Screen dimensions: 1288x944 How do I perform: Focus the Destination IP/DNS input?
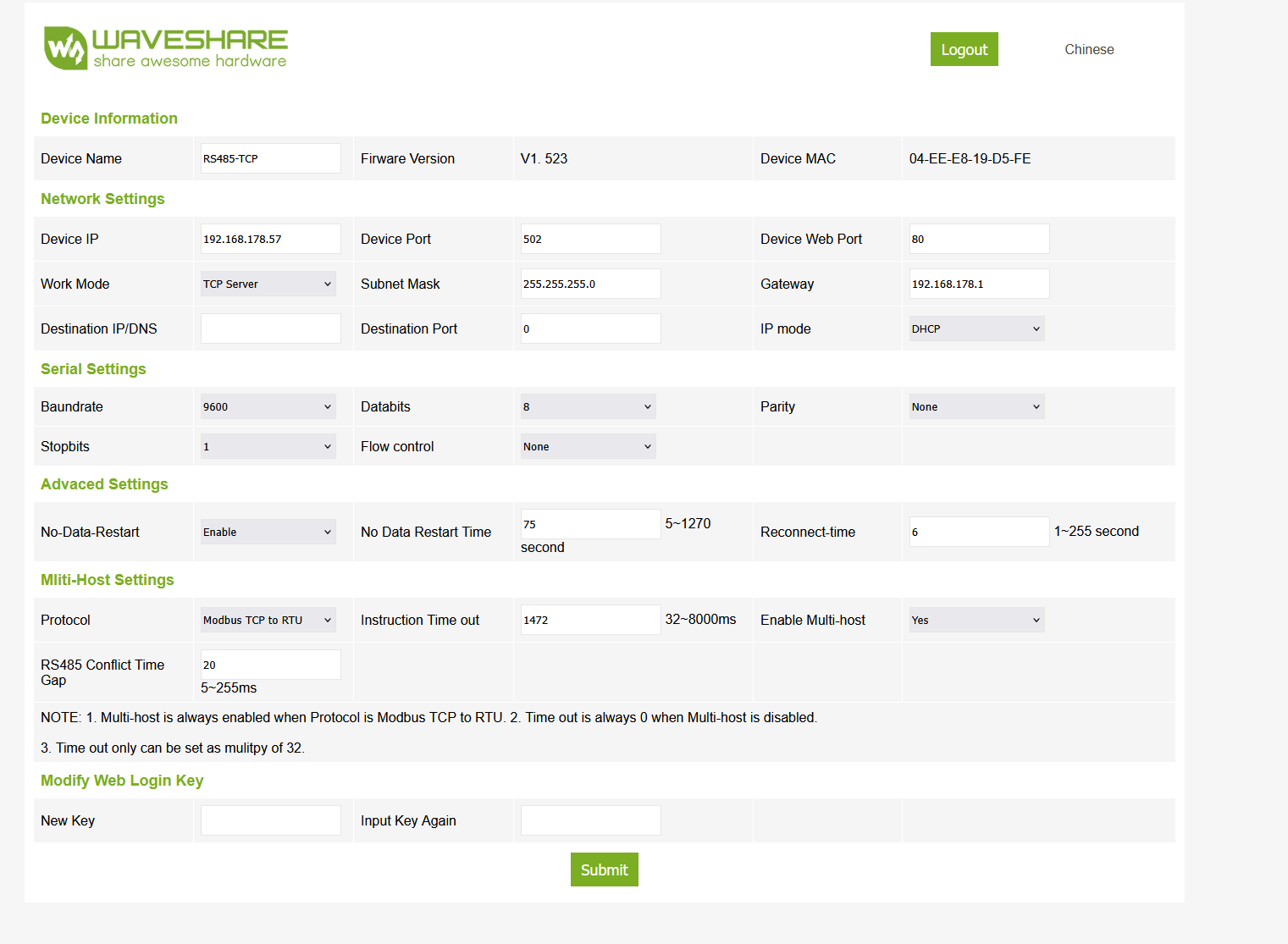[271, 328]
